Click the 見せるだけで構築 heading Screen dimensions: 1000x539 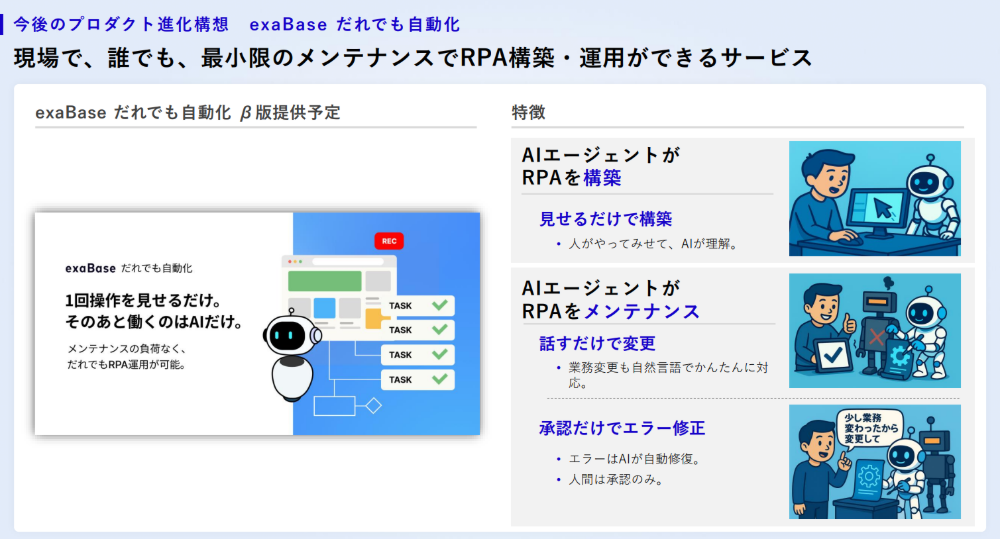(606, 219)
